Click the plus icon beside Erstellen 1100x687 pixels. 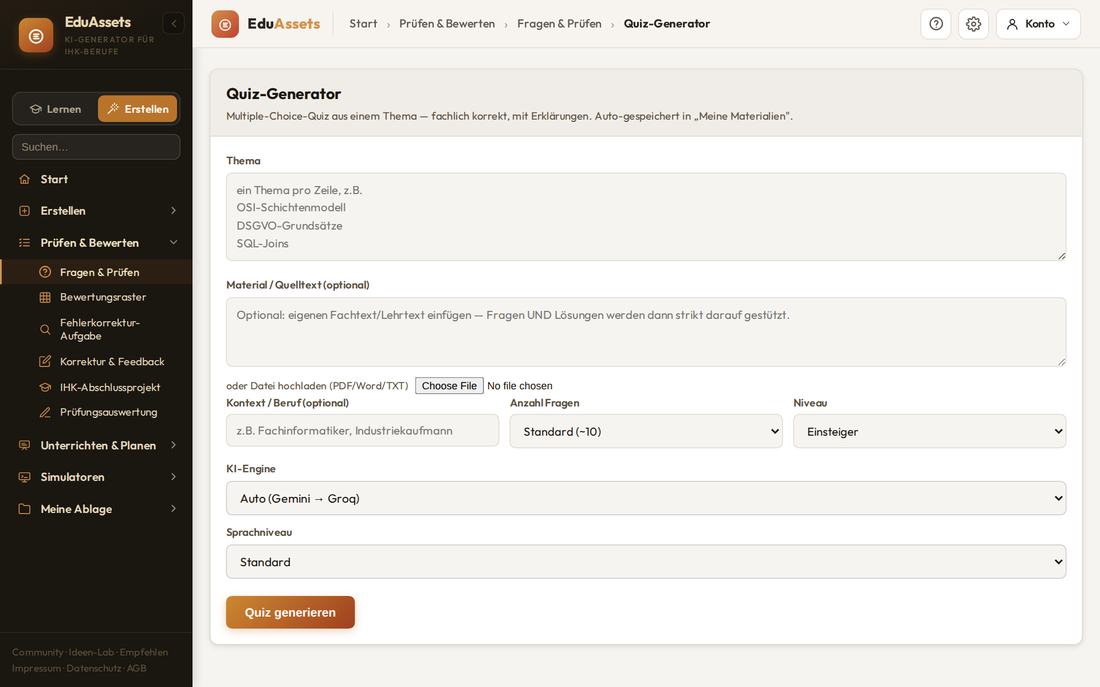(25, 211)
